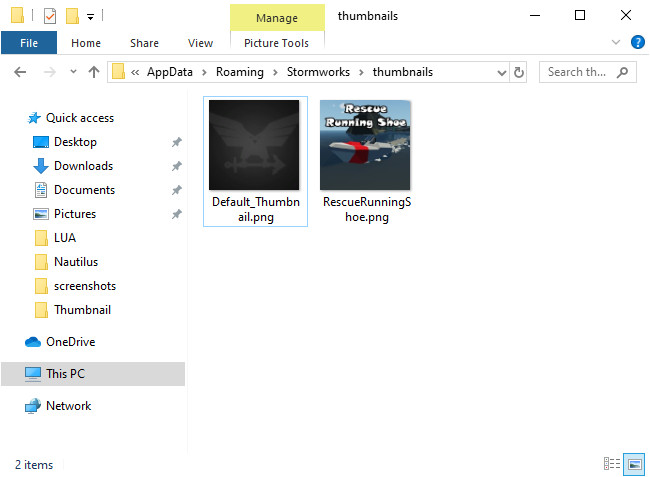This screenshot has height=477, width=650.
Task: Expand the chevron after Roaming breadcrumb
Action: pos(275,73)
